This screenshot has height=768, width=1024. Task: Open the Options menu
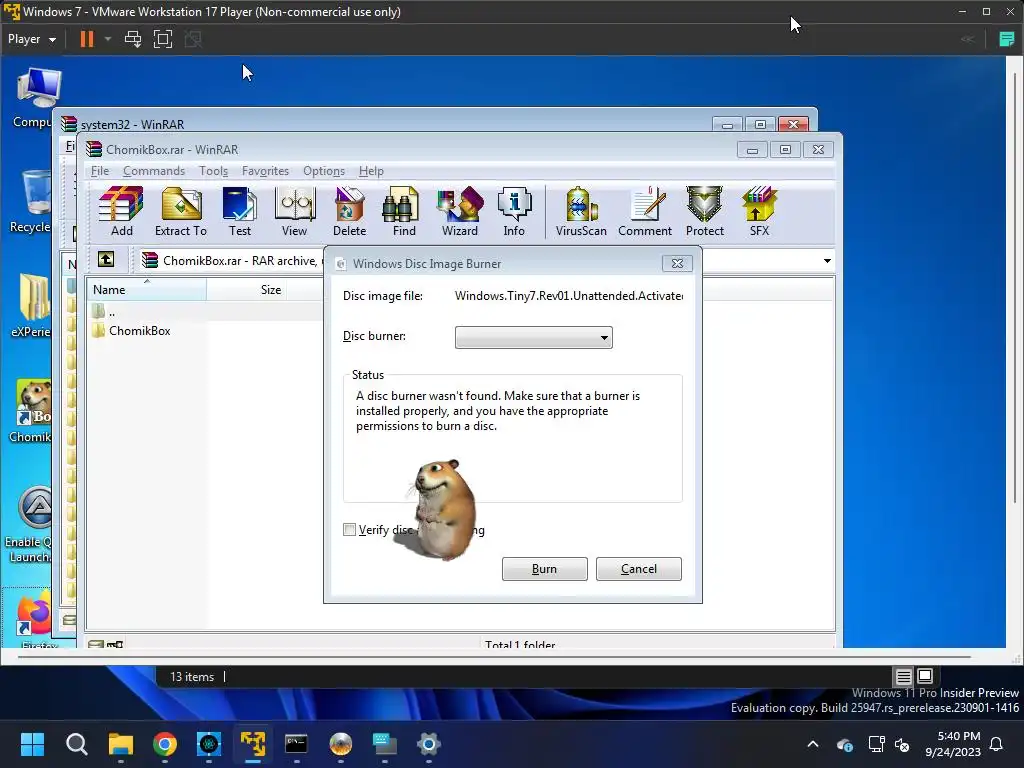[324, 170]
